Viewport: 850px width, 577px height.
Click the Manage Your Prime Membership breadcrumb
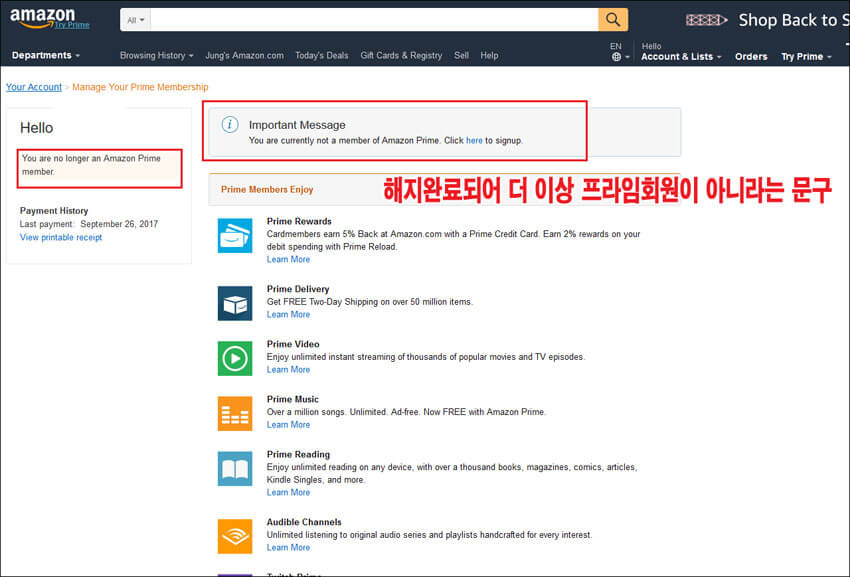[140, 87]
